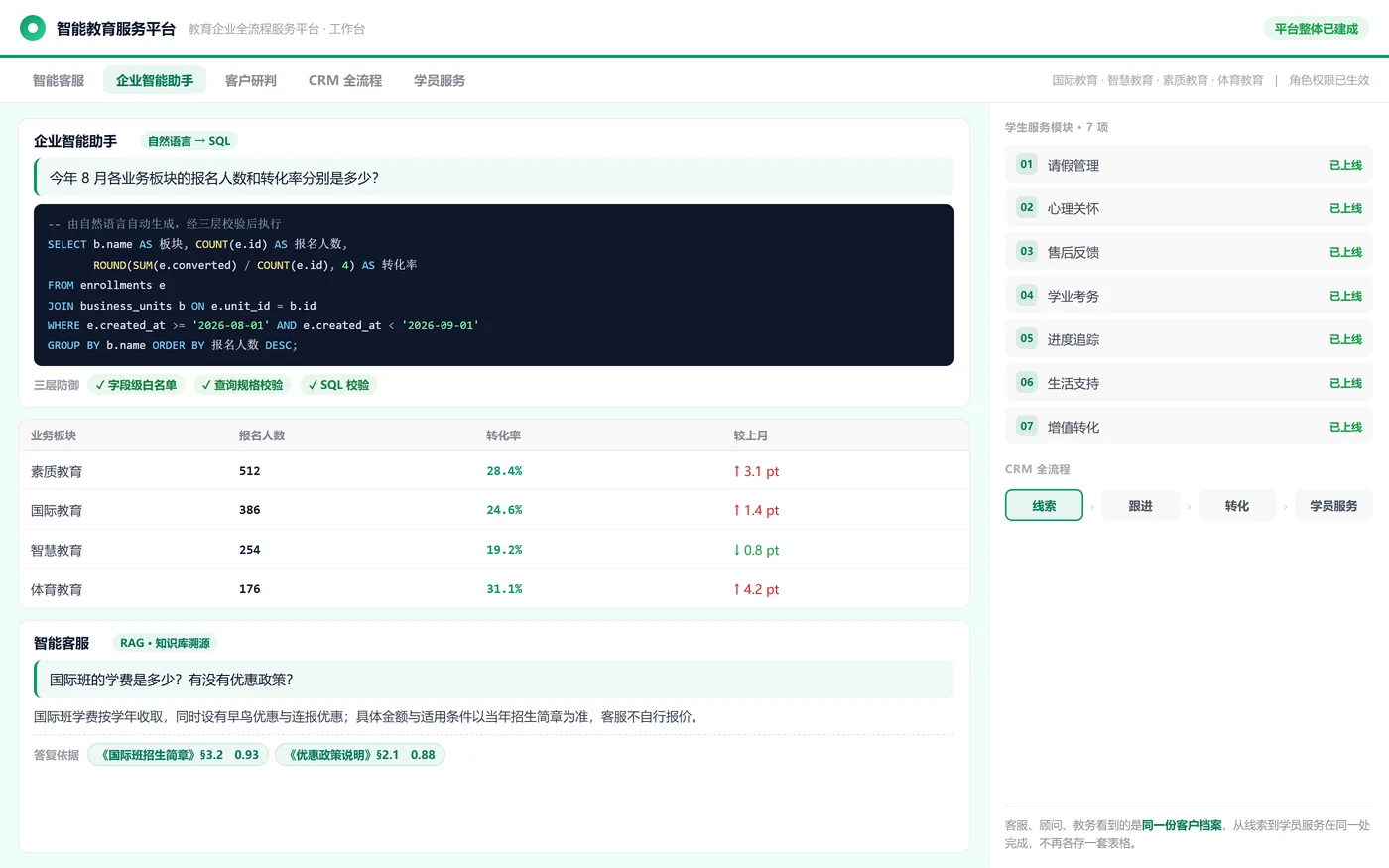Click the green platform logo icon
Screen dimensions: 1389x868
click(x=33, y=28)
